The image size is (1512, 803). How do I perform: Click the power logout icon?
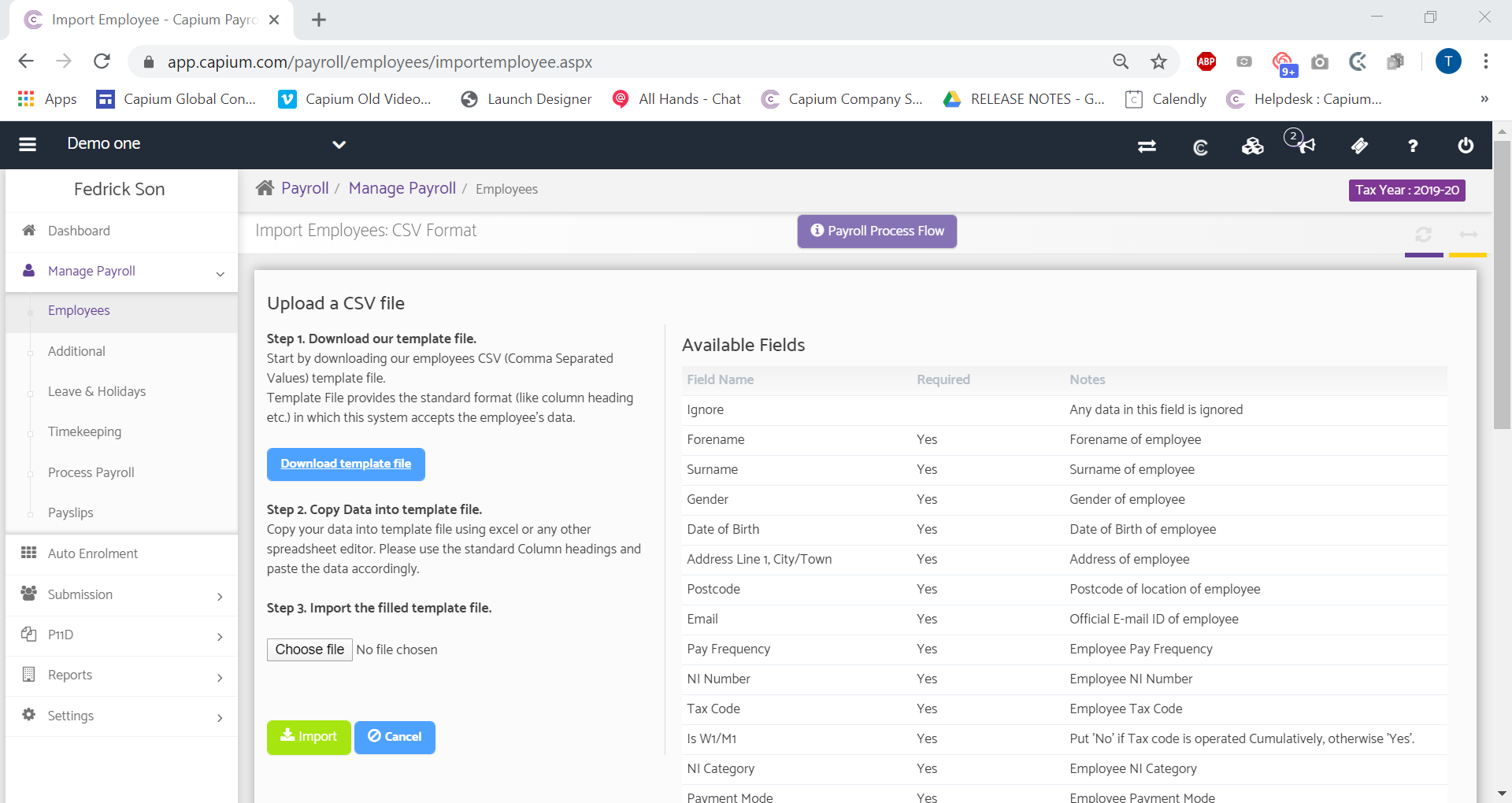1466,146
